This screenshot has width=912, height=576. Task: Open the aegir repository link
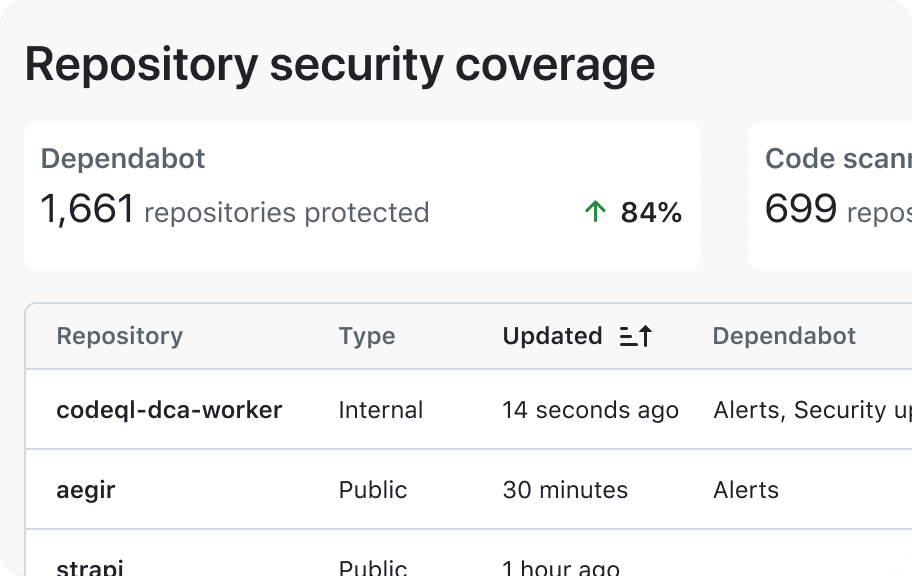tap(86, 490)
